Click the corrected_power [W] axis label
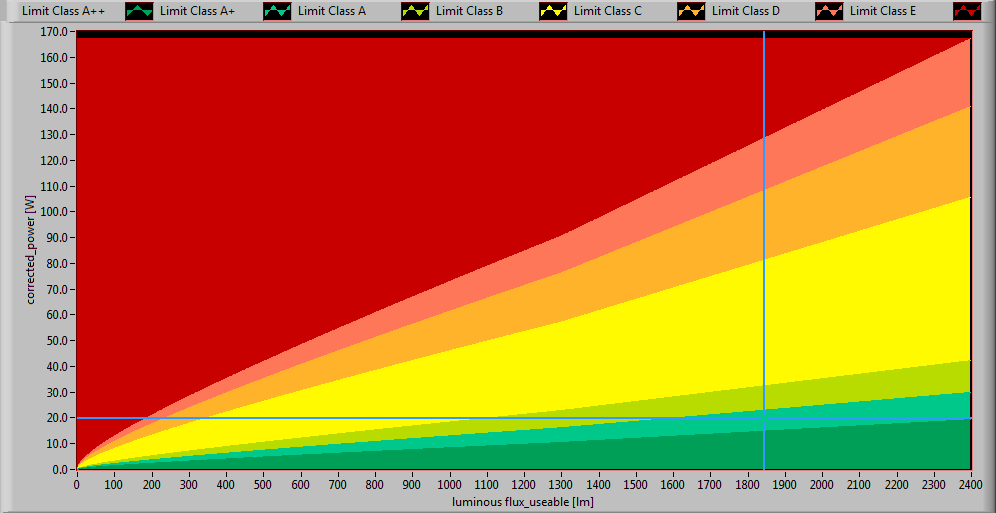996x513 pixels. 31,250
